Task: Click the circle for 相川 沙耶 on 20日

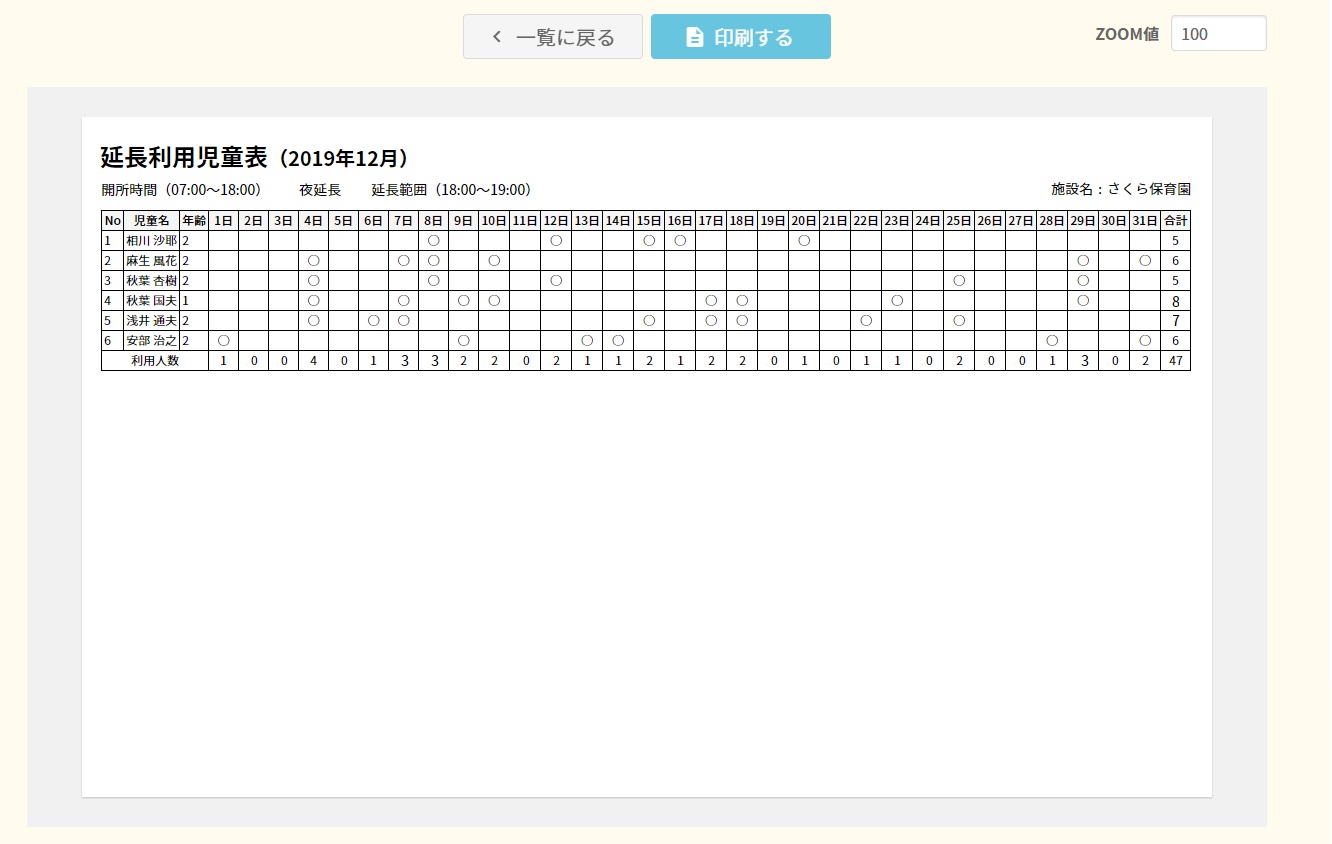Action: pos(804,241)
